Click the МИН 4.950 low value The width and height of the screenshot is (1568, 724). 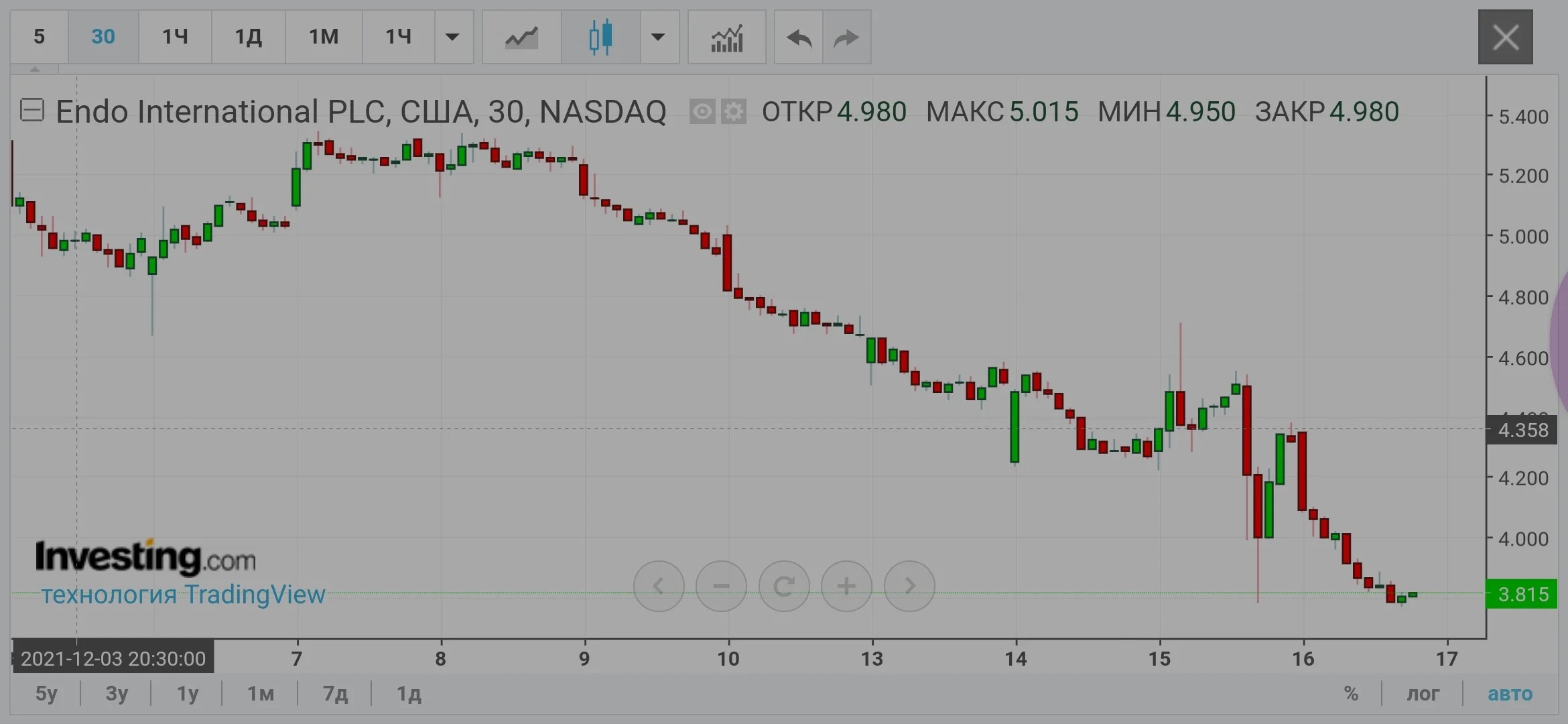coord(1167,112)
